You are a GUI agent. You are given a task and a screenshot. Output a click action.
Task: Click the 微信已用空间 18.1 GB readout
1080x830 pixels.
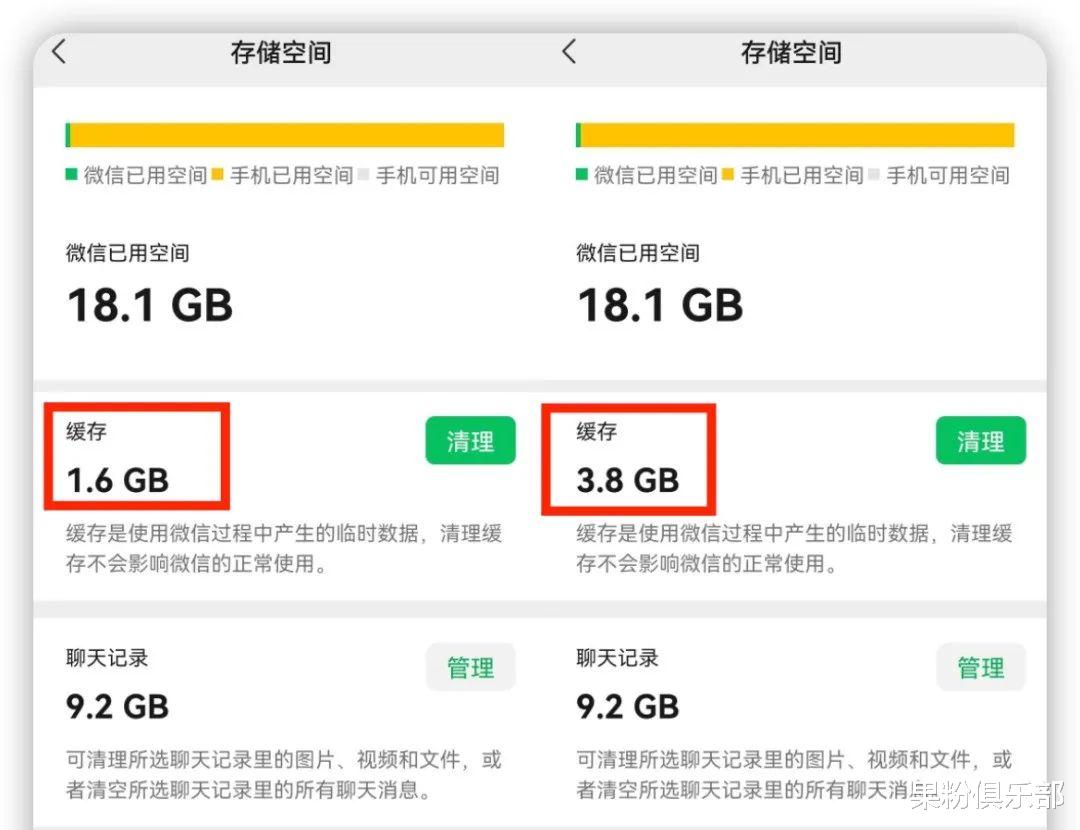click(x=148, y=280)
